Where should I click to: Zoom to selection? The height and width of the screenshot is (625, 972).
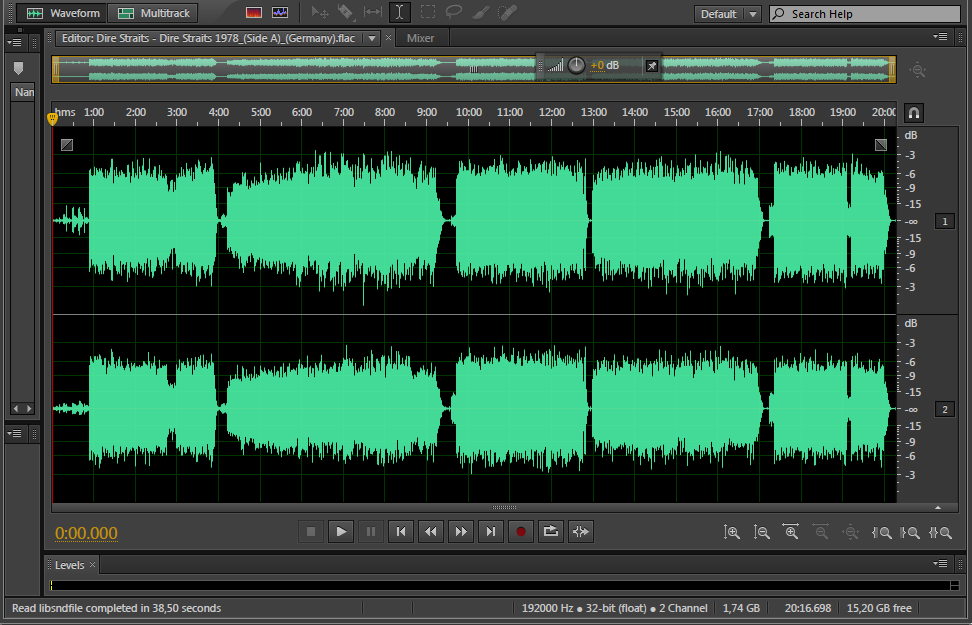coord(940,532)
